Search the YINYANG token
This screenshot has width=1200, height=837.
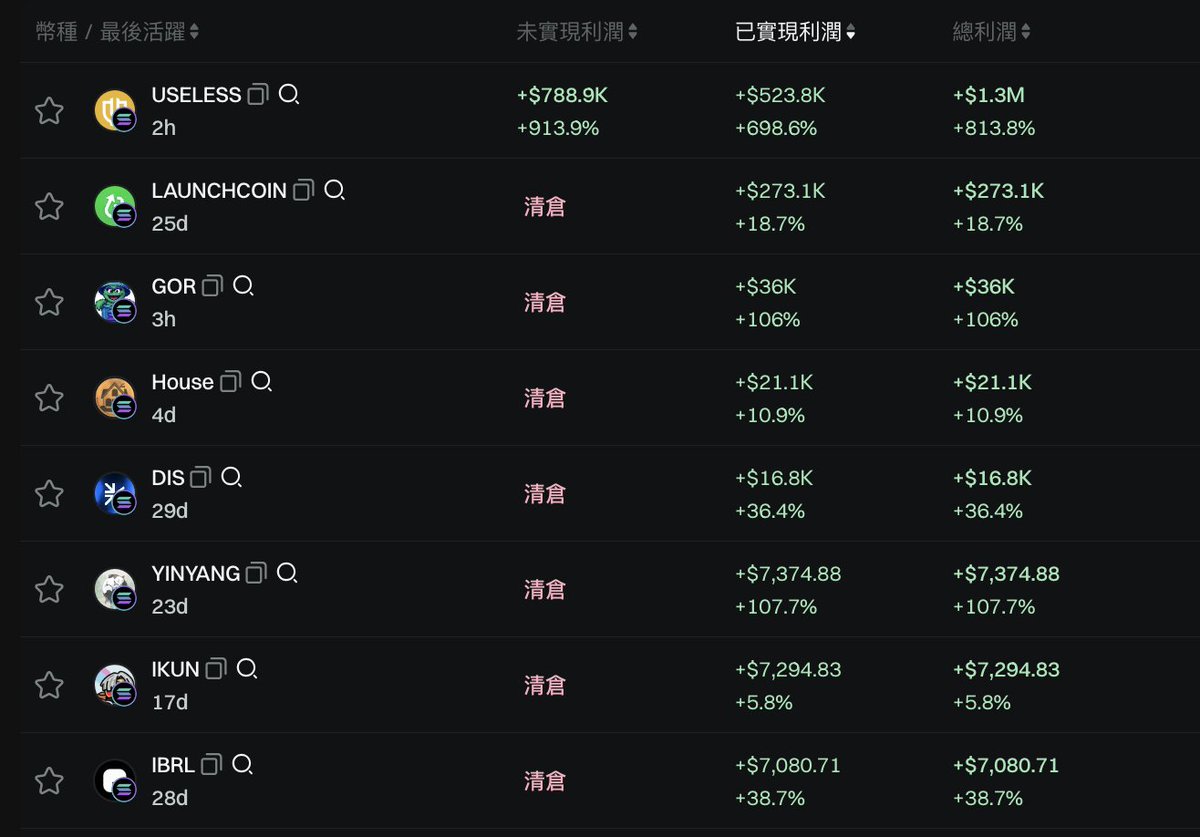point(287,573)
